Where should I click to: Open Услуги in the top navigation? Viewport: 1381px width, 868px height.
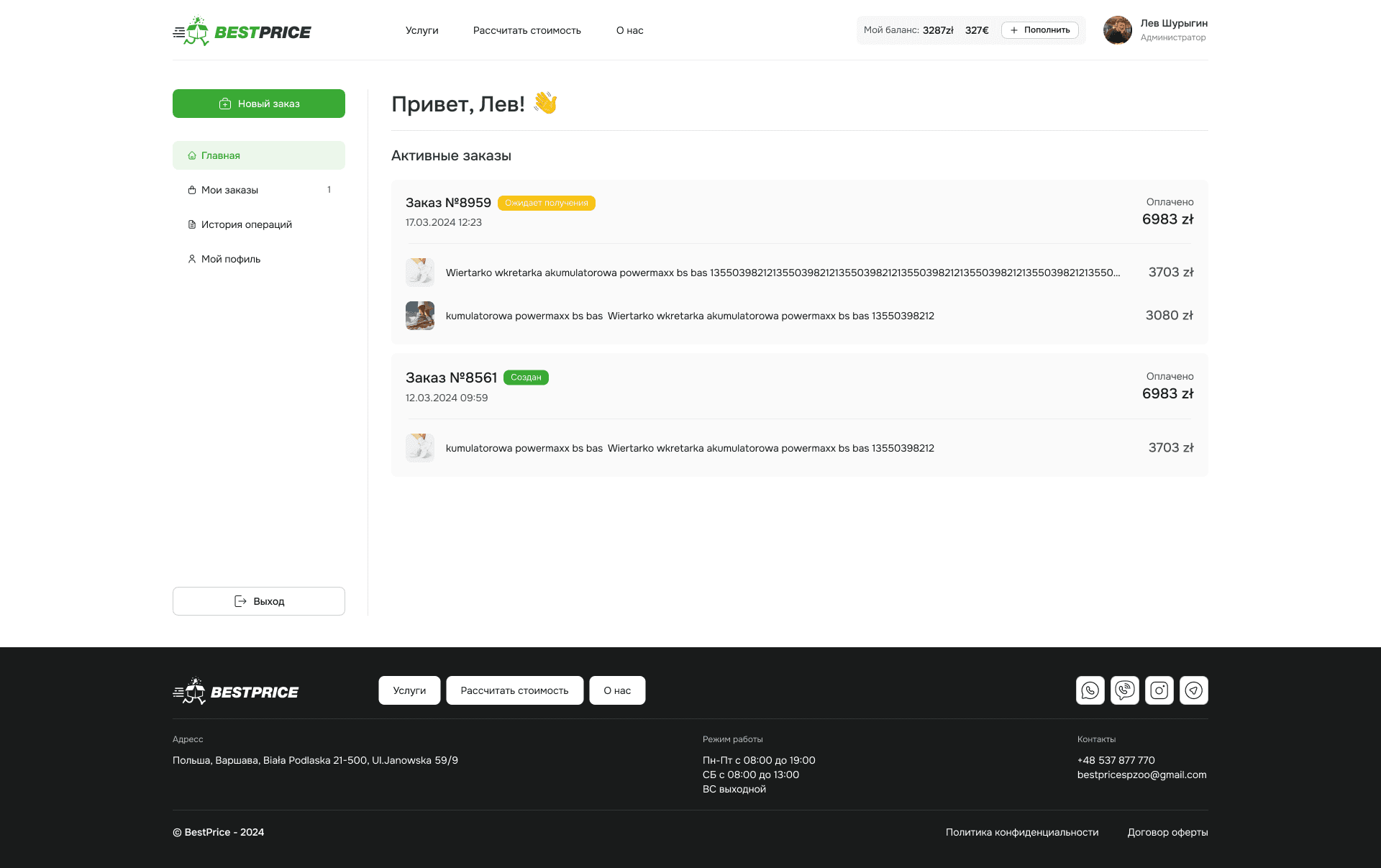[x=421, y=30]
